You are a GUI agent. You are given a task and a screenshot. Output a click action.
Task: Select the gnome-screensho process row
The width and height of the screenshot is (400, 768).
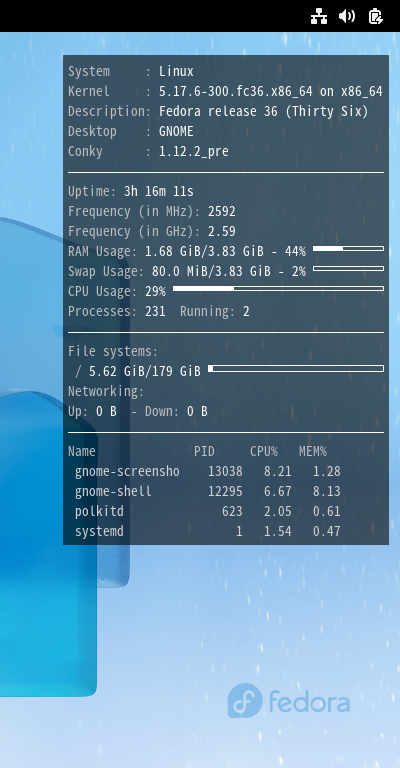click(x=208, y=471)
